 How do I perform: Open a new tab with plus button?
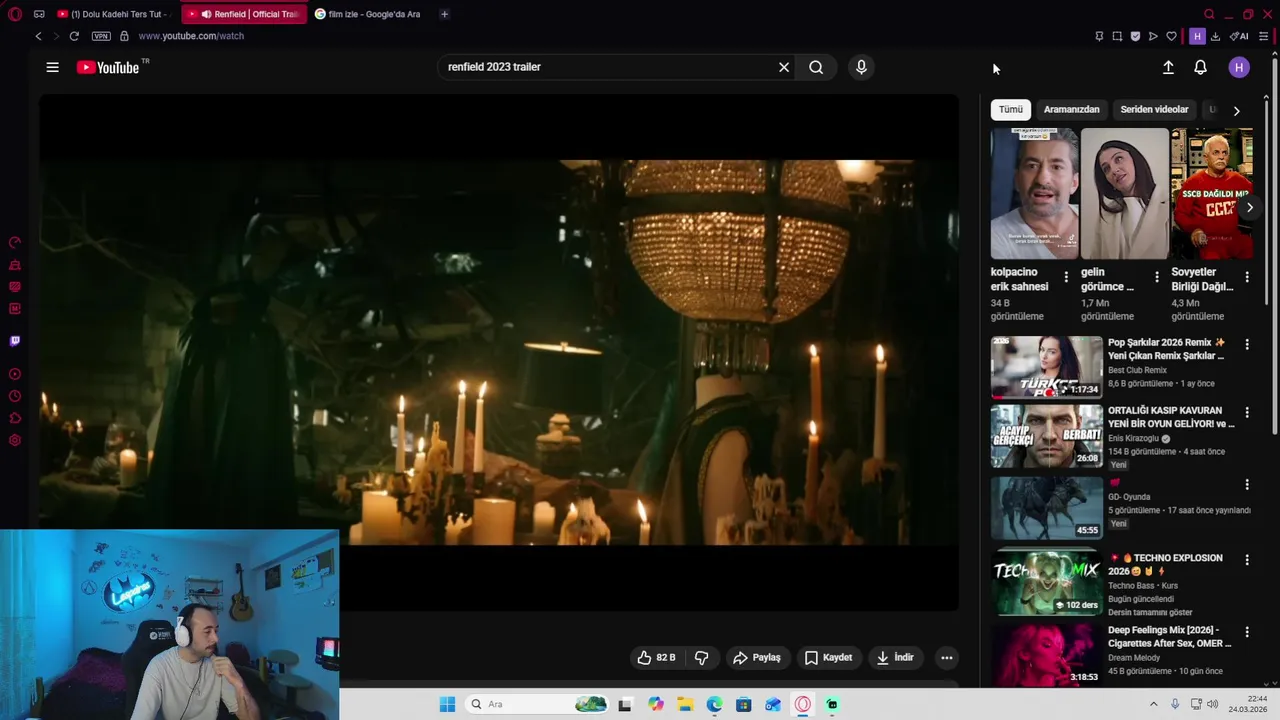[x=444, y=14]
